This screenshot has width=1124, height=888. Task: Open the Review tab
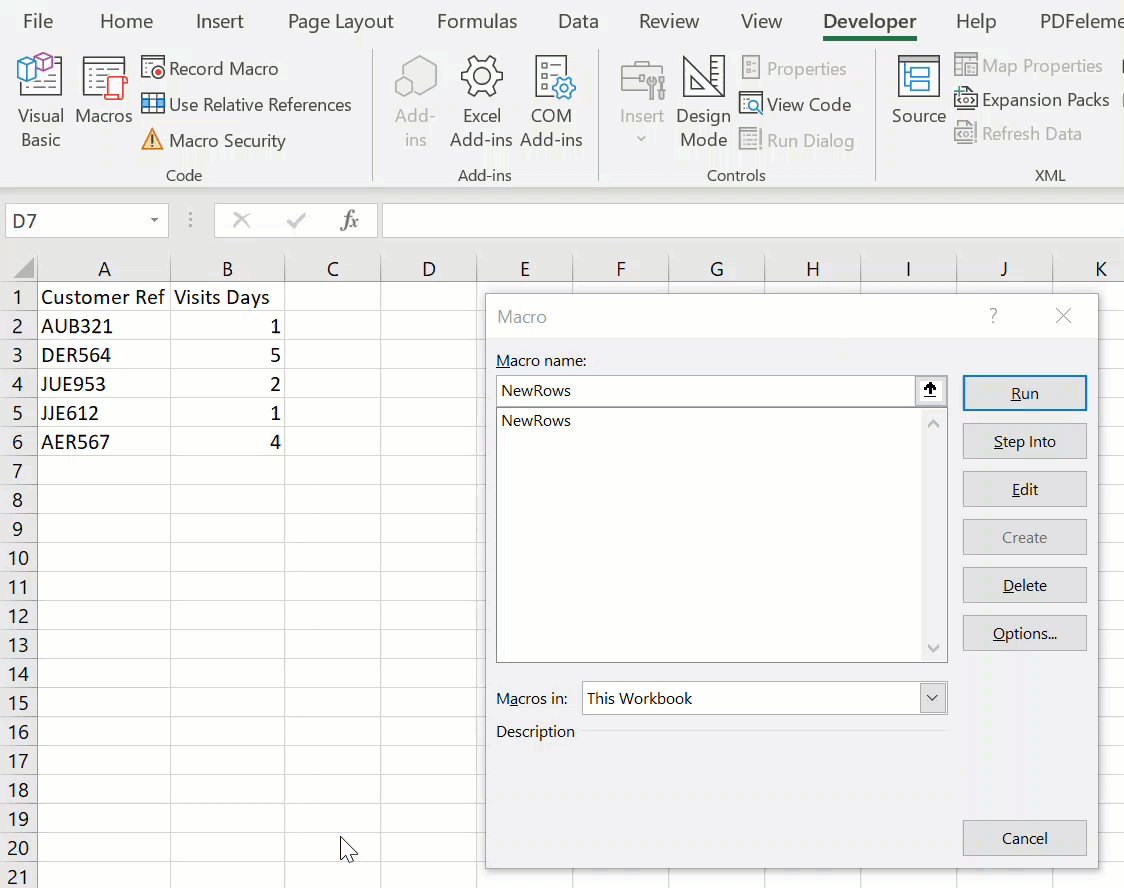pos(669,22)
